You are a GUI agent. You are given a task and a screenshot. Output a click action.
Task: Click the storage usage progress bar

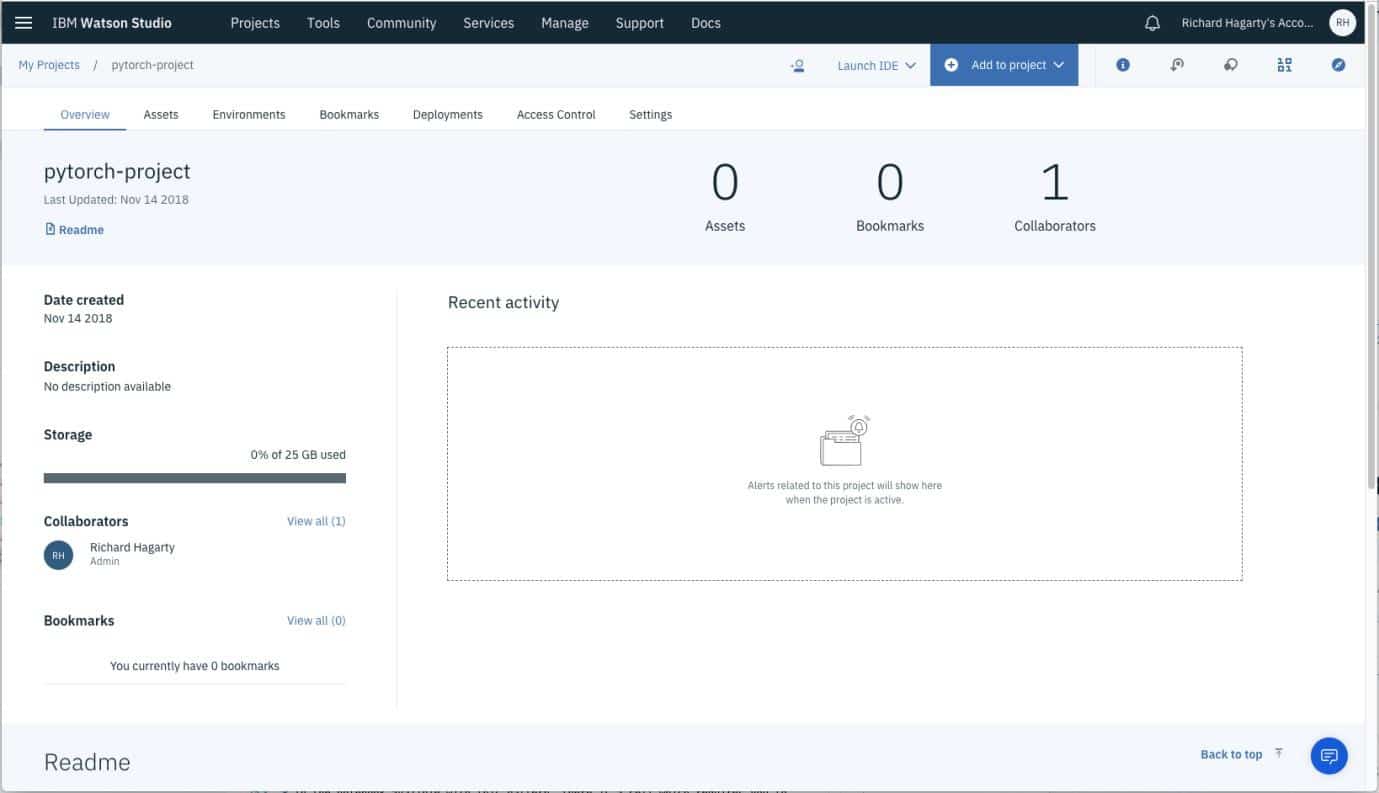195,478
